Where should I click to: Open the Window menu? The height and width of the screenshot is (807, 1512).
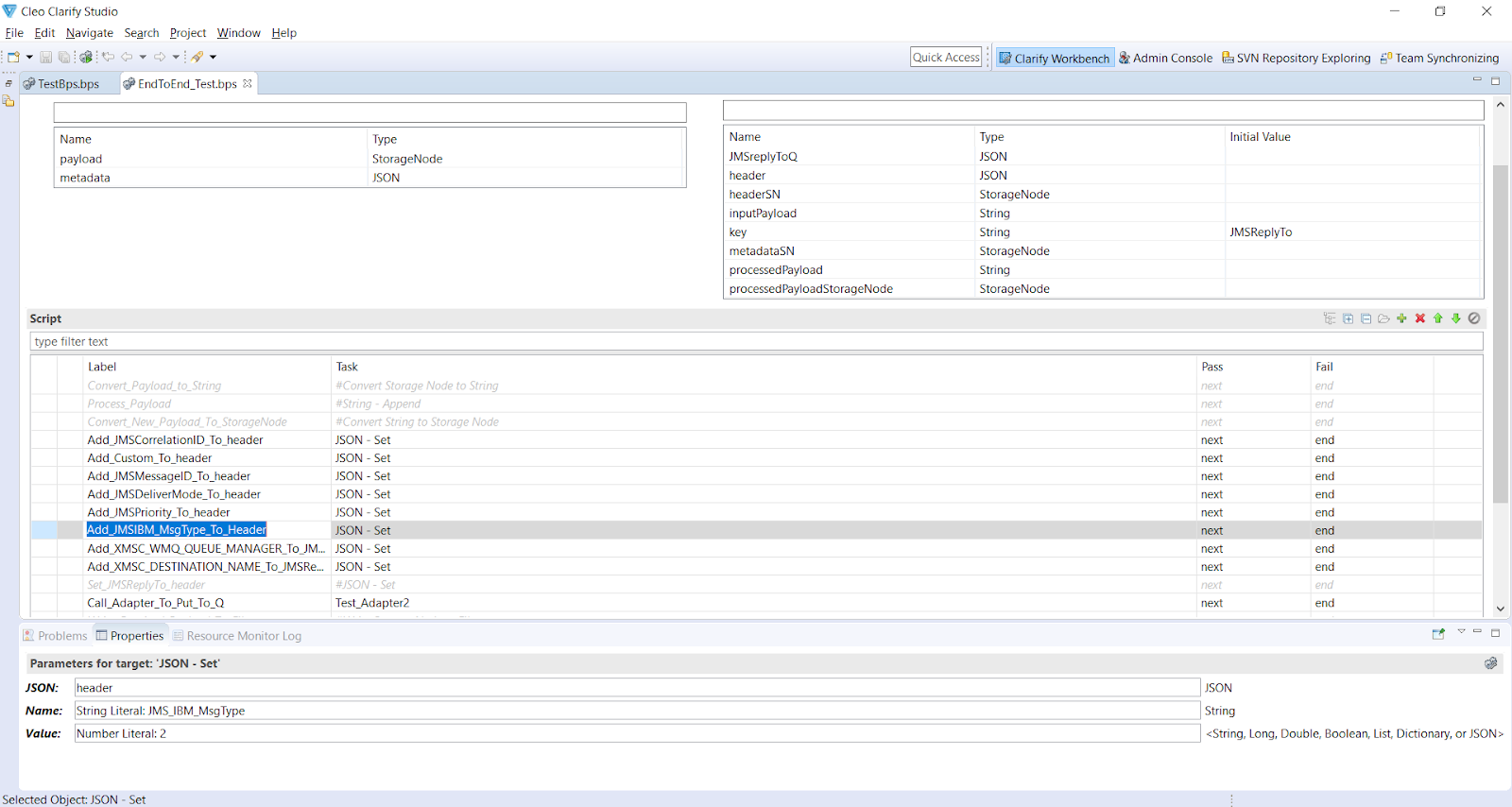[x=239, y=32]
